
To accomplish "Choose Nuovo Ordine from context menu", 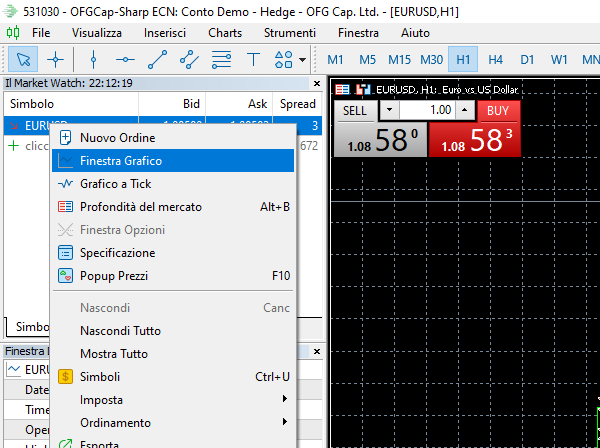I will point(173,138).
